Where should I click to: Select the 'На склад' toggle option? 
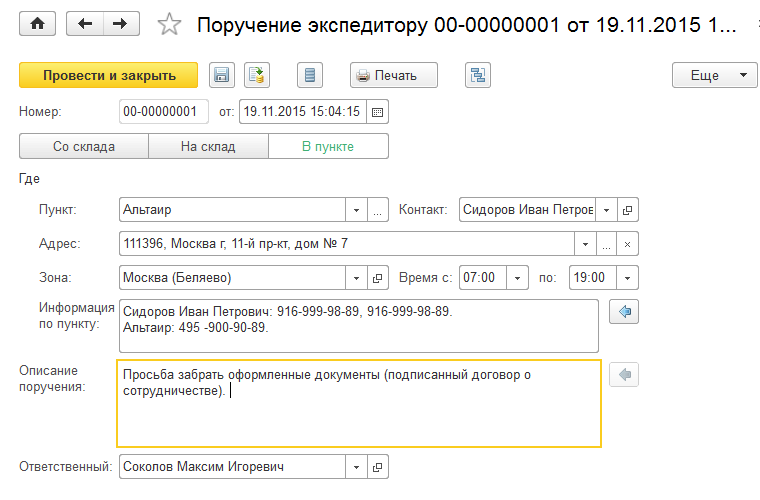pos(208,147)
